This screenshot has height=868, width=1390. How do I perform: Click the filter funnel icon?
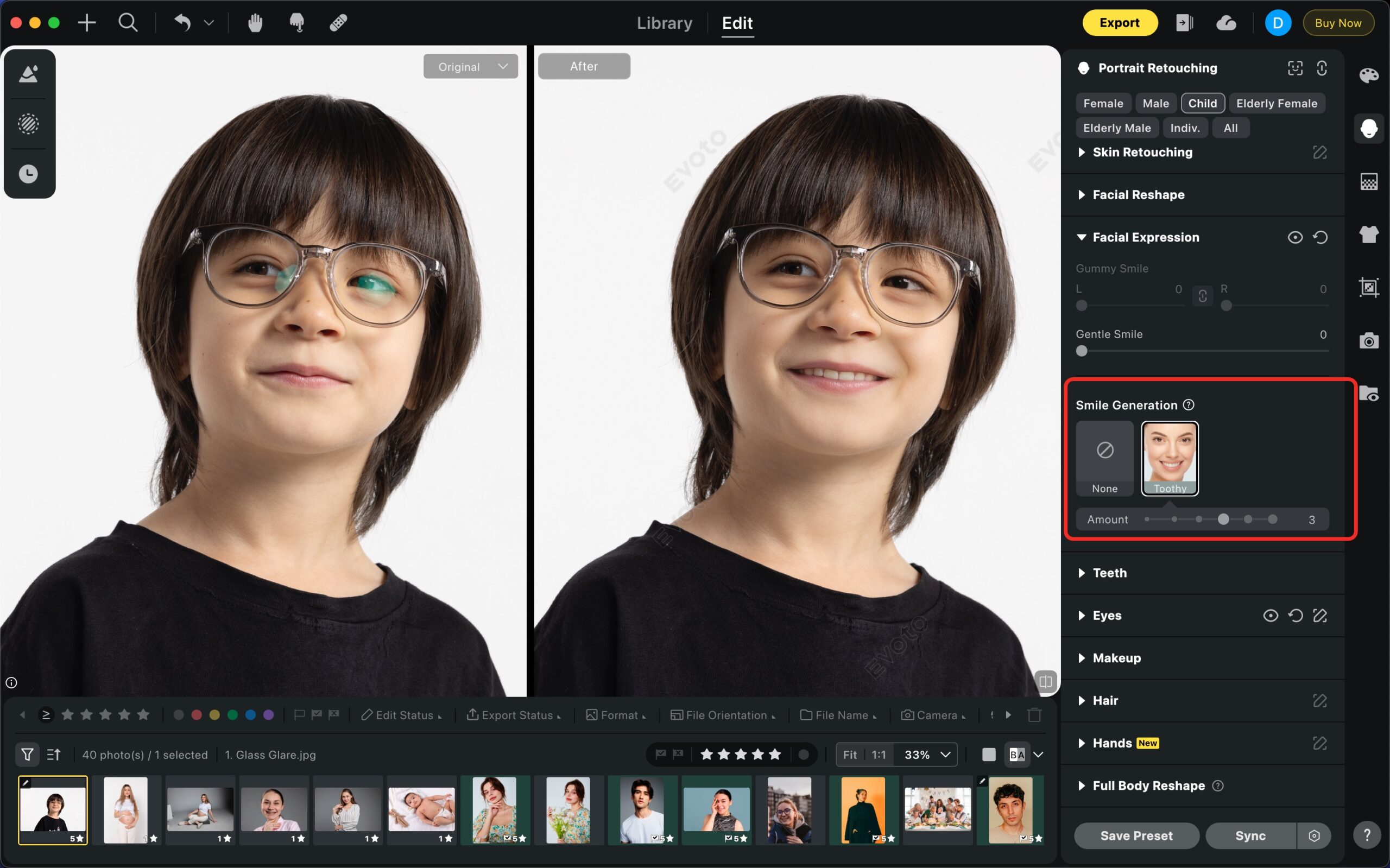click(27, 755)
